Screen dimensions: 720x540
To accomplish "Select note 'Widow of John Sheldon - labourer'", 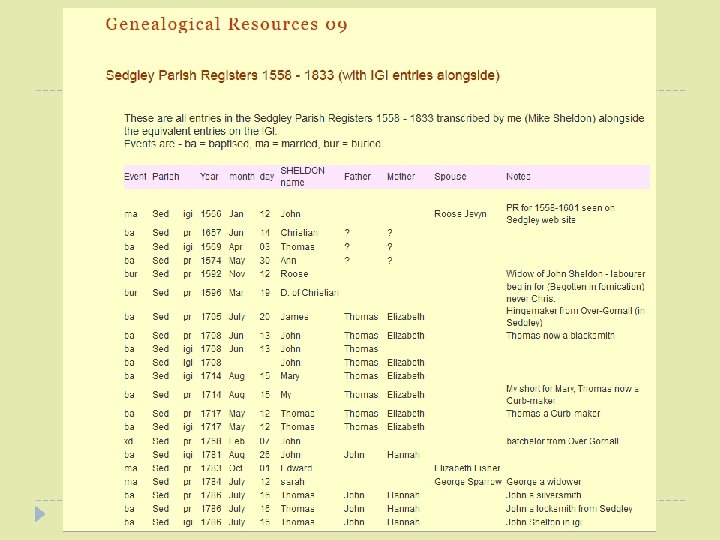I will pyautogui.click(x=575, y=274).
